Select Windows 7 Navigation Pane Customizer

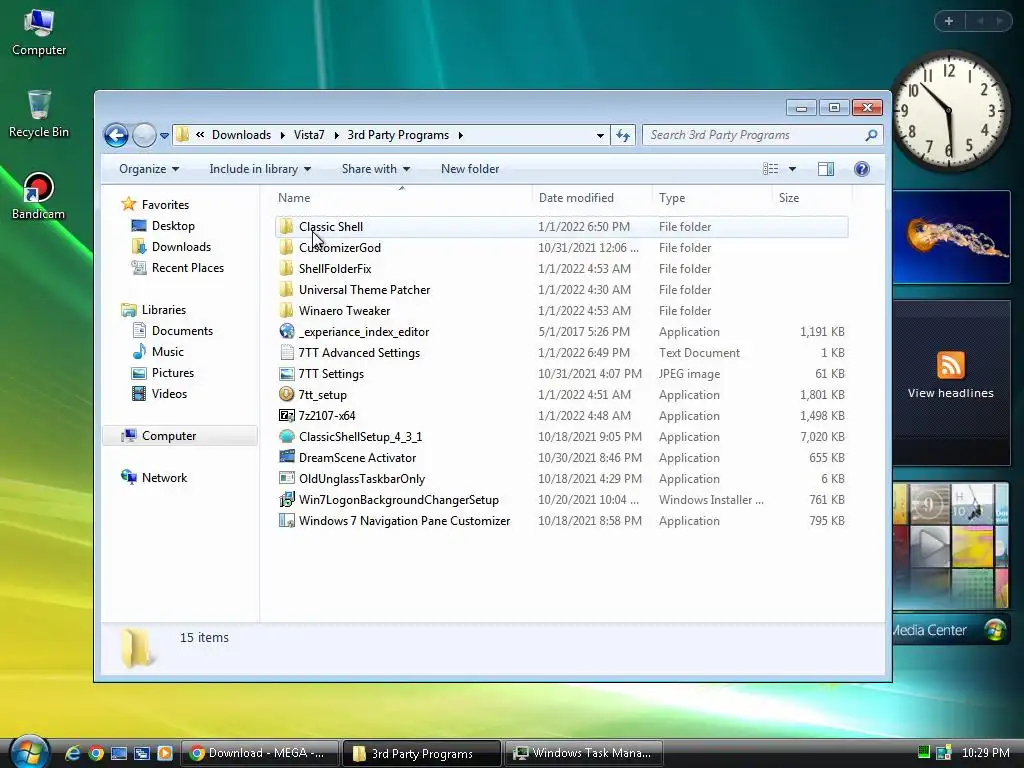click(562, 520)
